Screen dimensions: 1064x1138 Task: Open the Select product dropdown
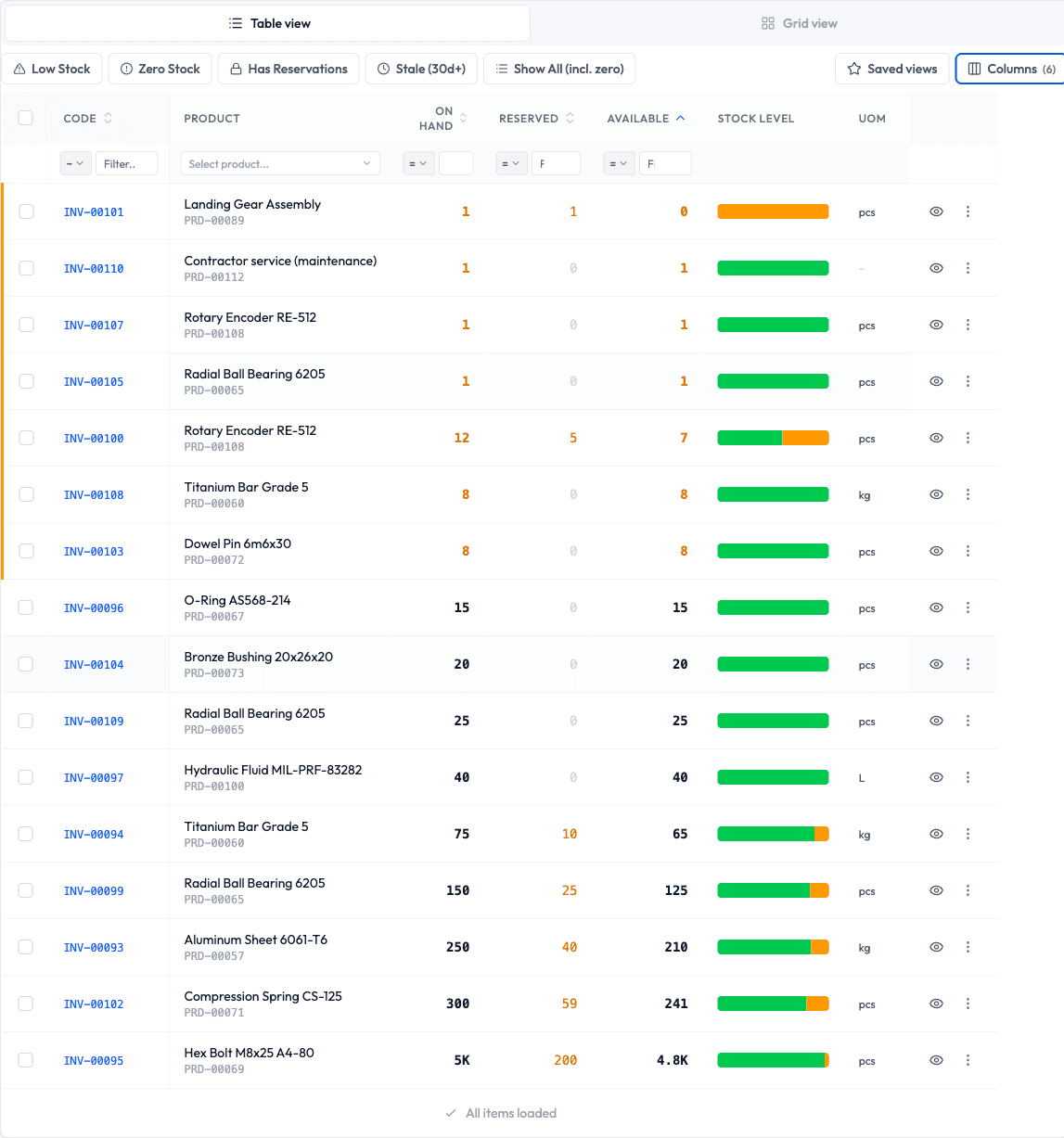280,163
